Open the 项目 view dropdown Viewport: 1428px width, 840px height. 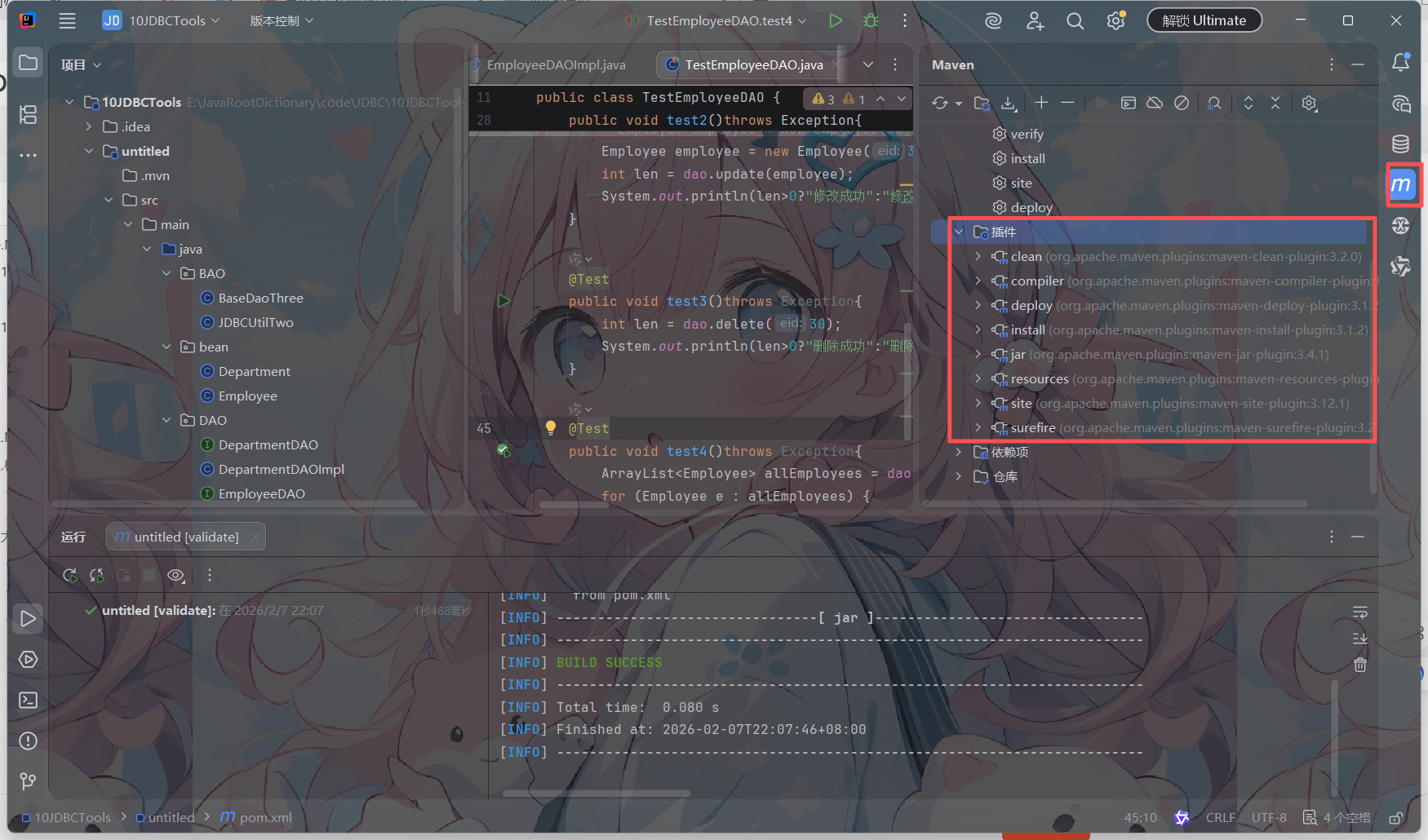click(82, 64)
